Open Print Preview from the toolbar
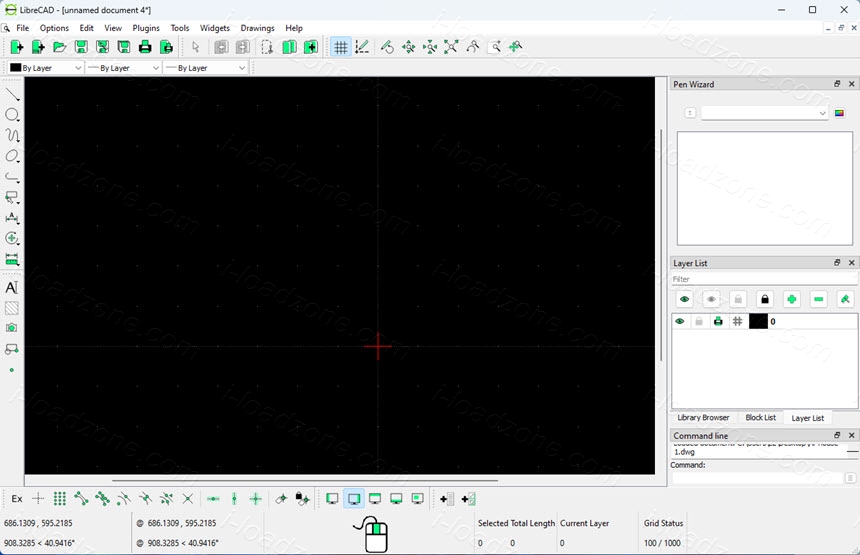Image resolution: width=860 pixels, height=555 pixels. (x=166, y=47)
